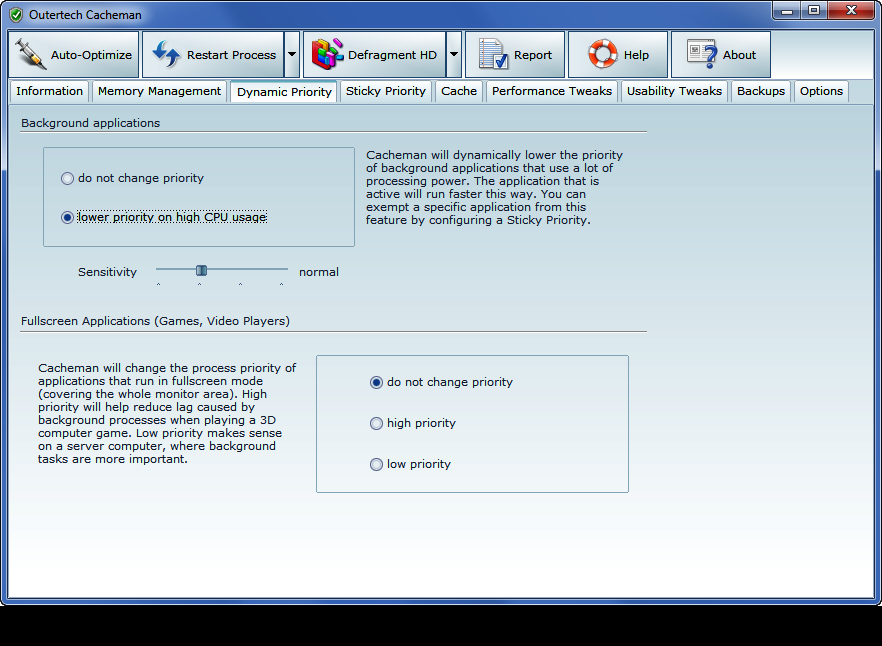Select background 'do not change priority' radio
Viewport: 882px width, 646px height.
[x=68, y=178]
